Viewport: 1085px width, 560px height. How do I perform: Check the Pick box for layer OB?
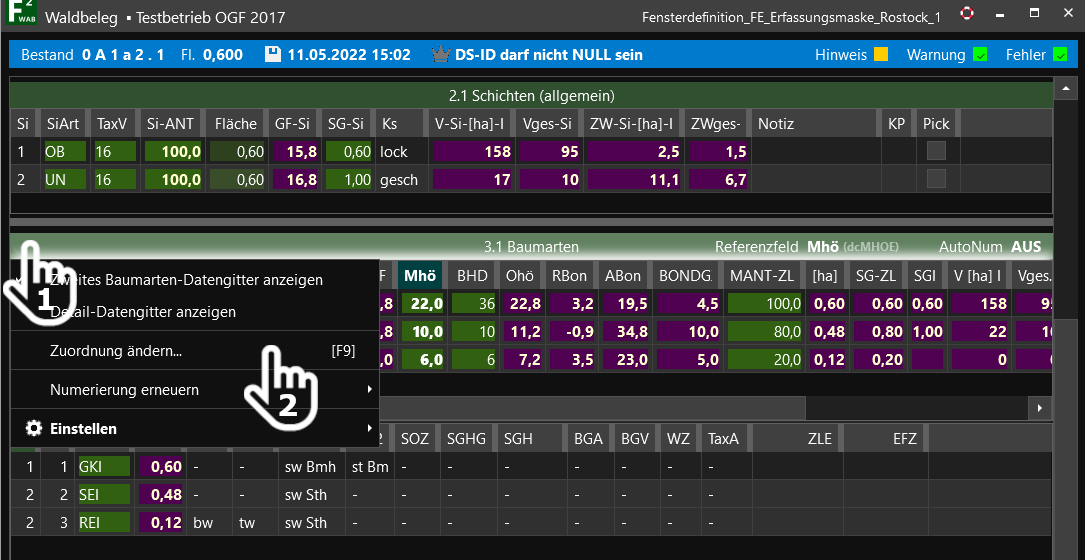tap(936, 152)
